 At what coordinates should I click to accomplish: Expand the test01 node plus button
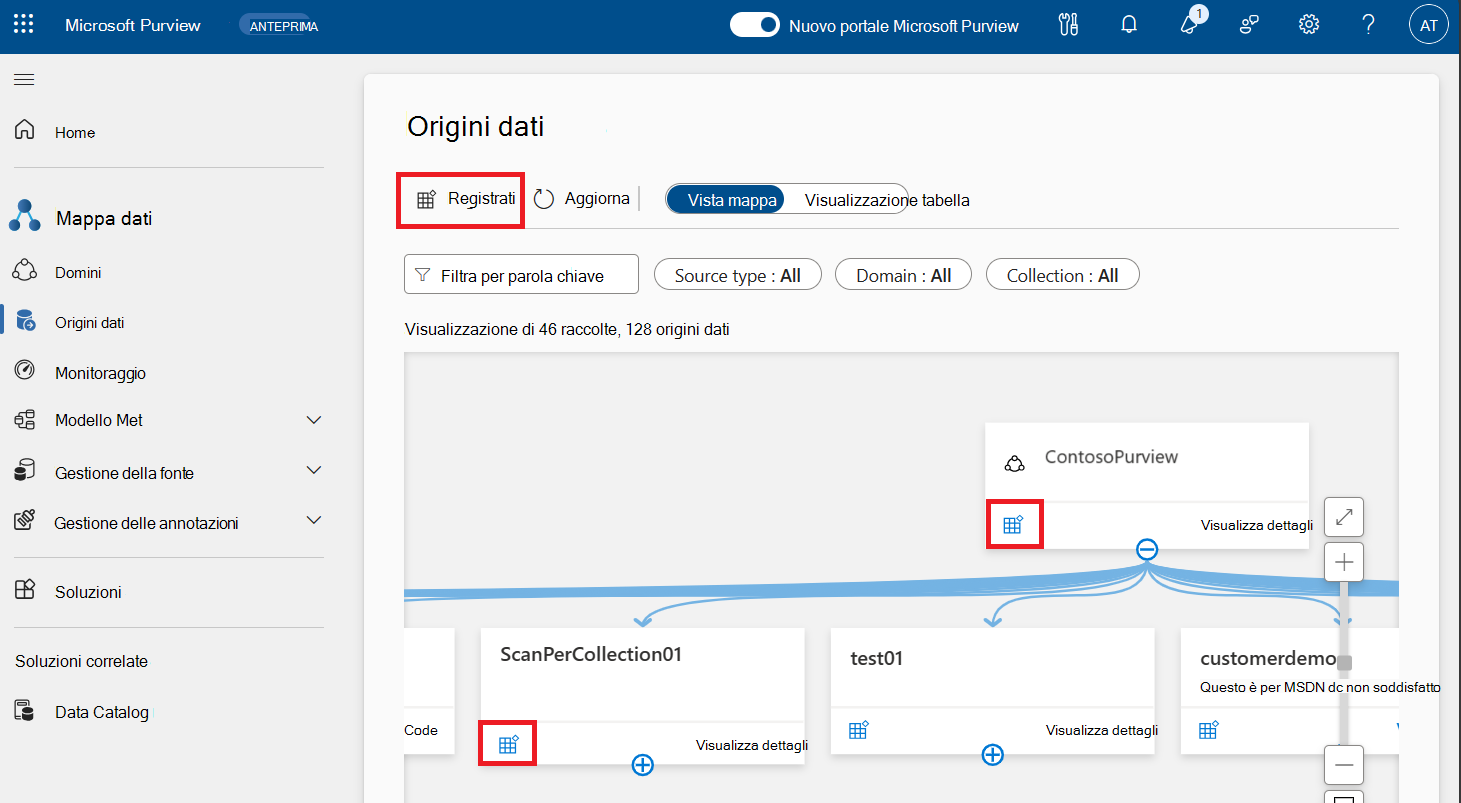coord(993,754)
